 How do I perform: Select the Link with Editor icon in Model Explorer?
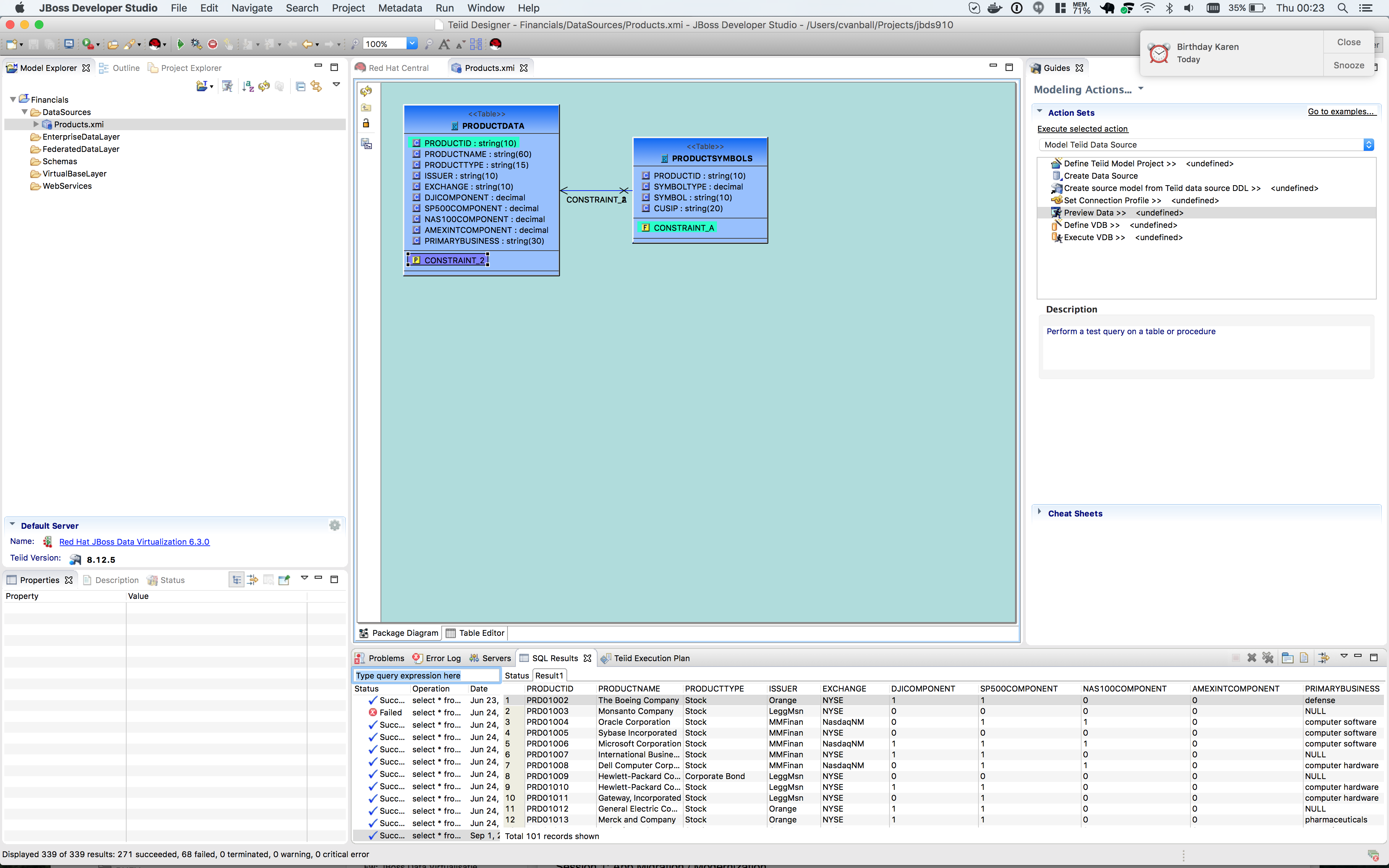[316, 86]
